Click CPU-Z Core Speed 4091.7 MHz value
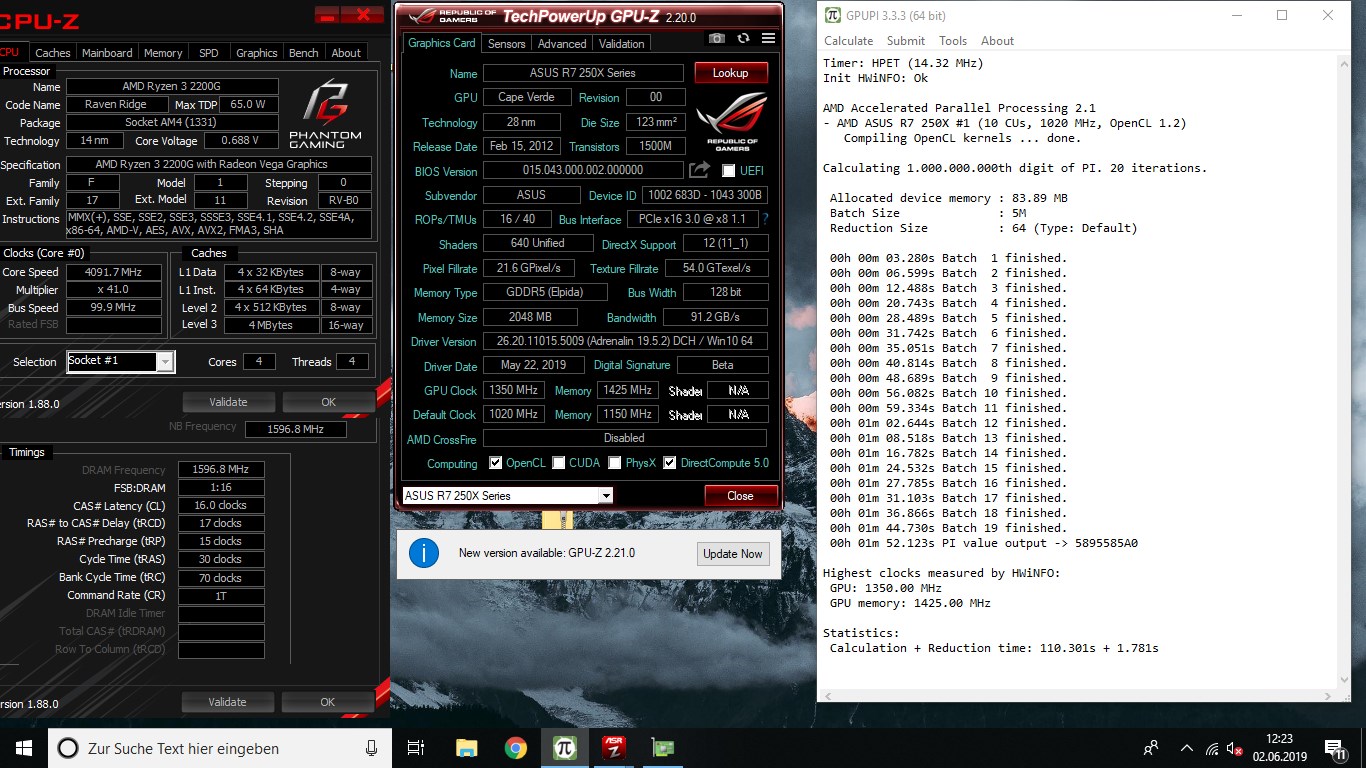Image resolution: width=1366 pixels, height=768 pixels. coord(114,272)
